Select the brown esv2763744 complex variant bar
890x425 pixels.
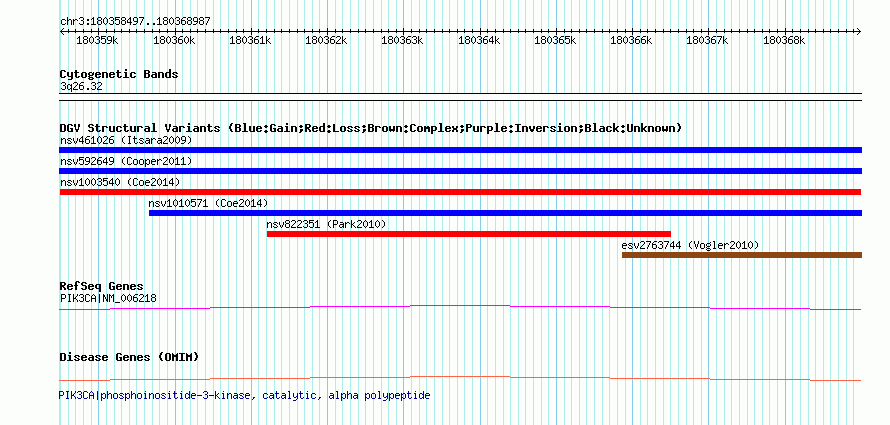click(x=742, y=255)
